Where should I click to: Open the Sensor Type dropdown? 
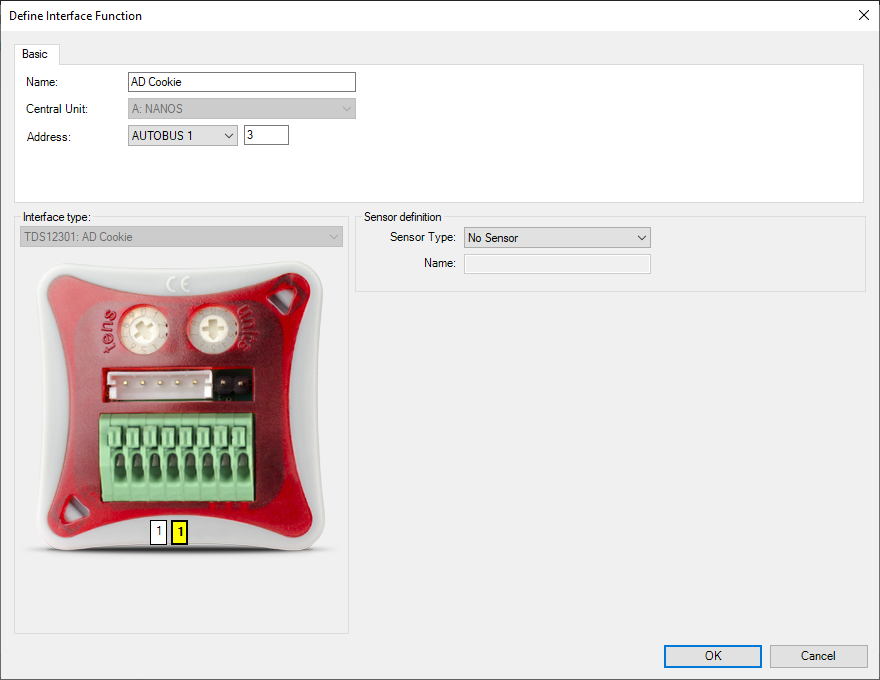[x=557, y=238]
